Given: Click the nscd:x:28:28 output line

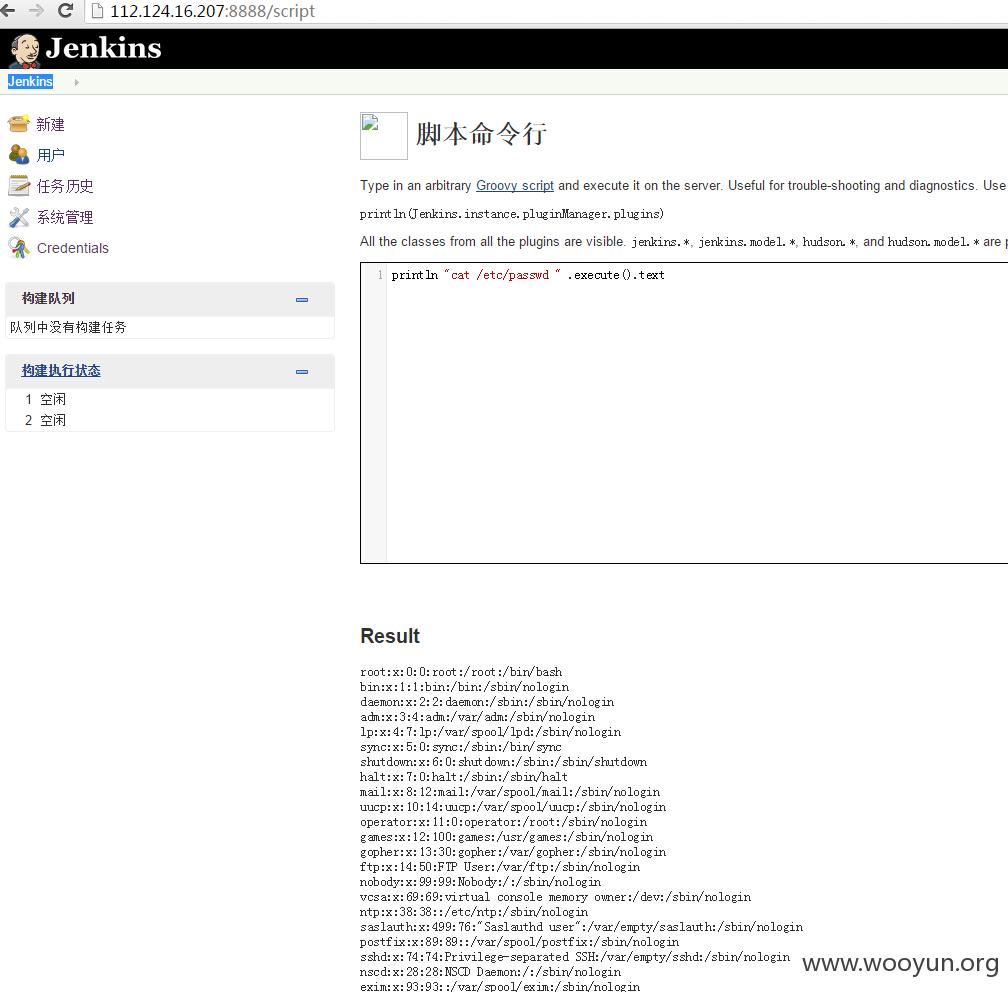Looking at the screenshot, I should point(490,972).
